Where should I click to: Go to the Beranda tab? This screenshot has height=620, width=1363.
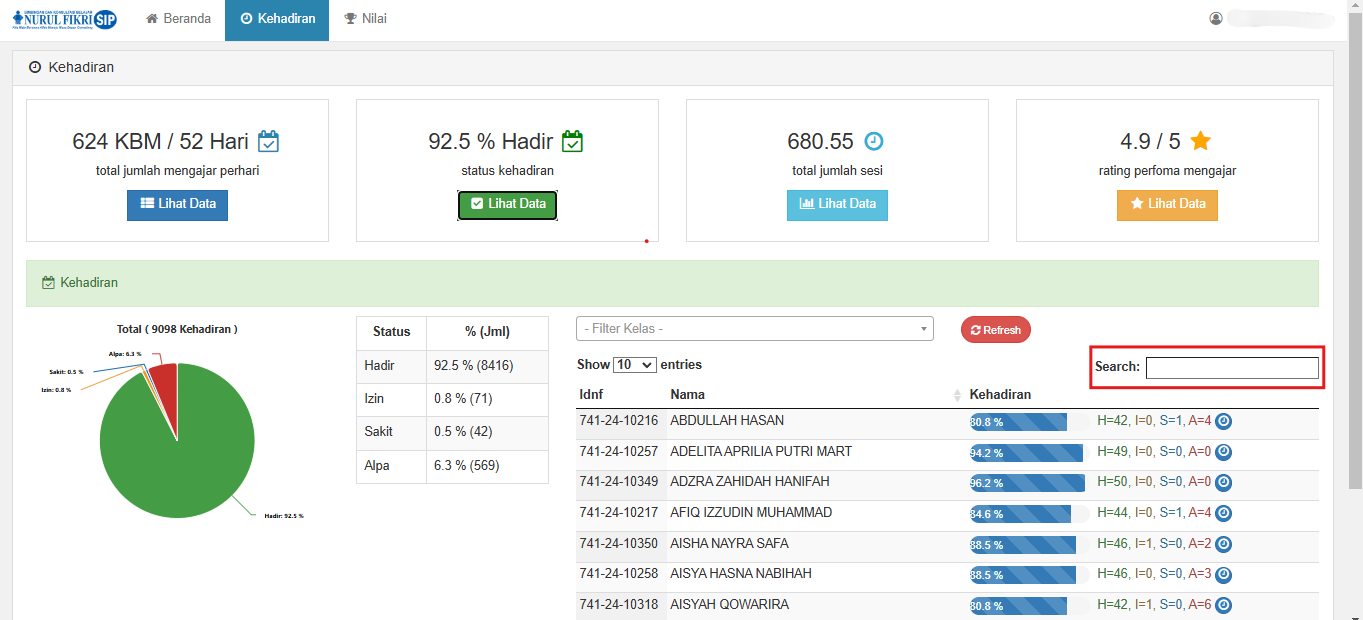[179, 19]
